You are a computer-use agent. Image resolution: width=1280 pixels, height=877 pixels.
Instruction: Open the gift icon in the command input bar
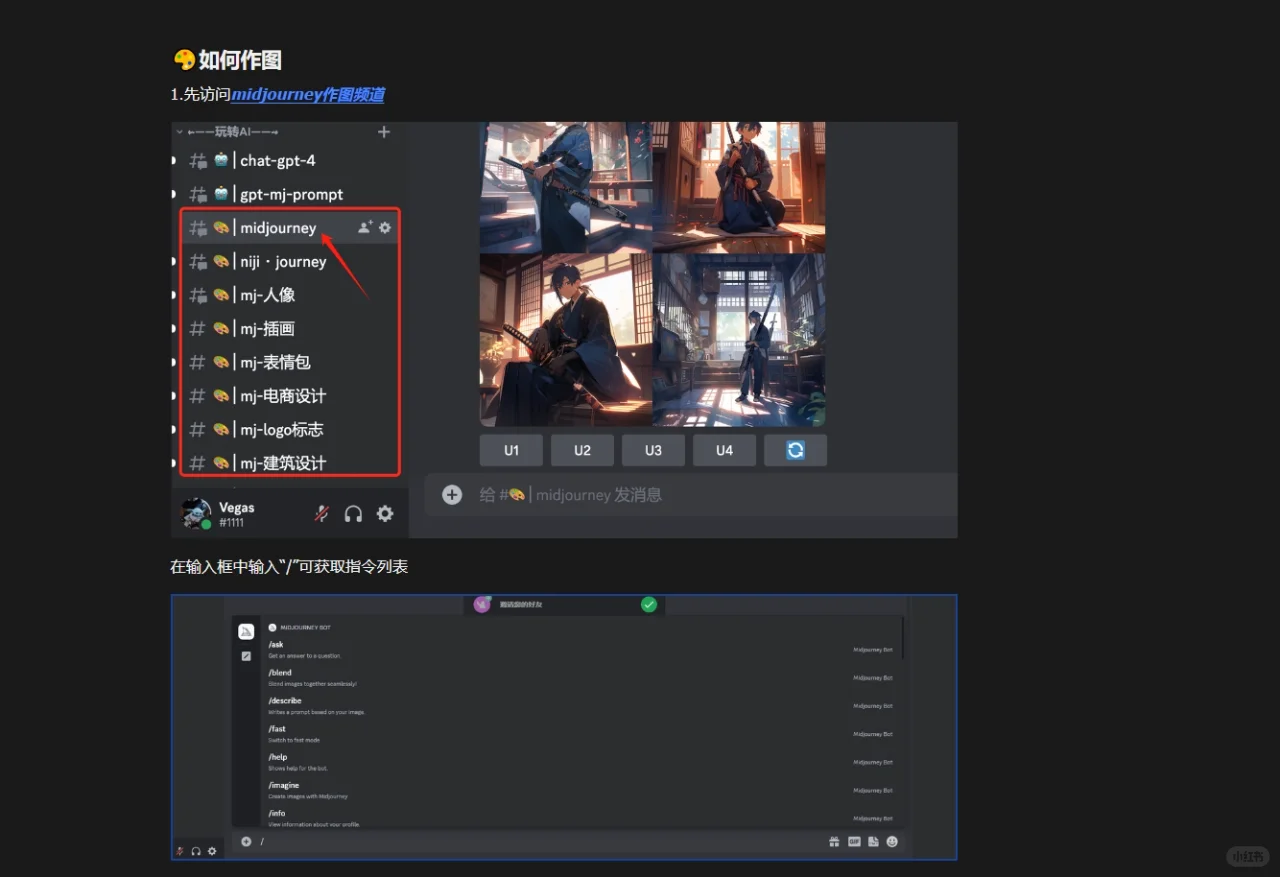click(x=834, y=842)
